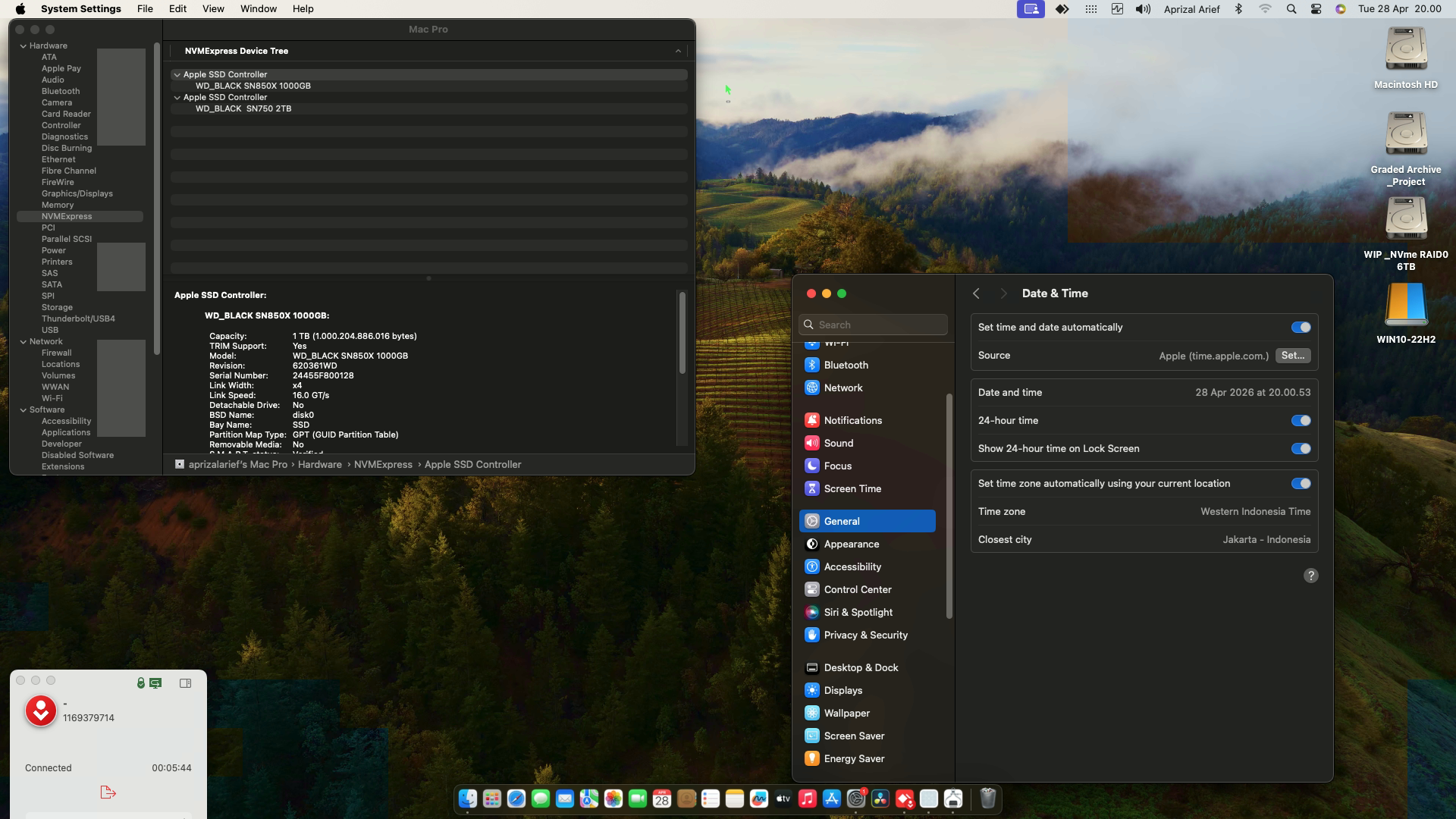Open Spotlight search in menu bar
The width and height of the screenshot is (1456, 819).
1291,9
